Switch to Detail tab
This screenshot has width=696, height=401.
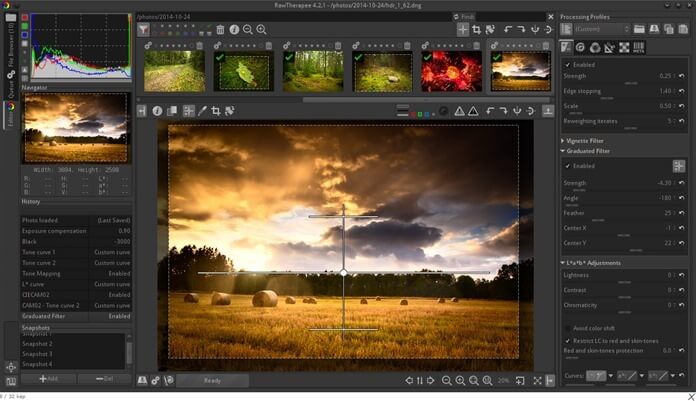tap(580, 47)
